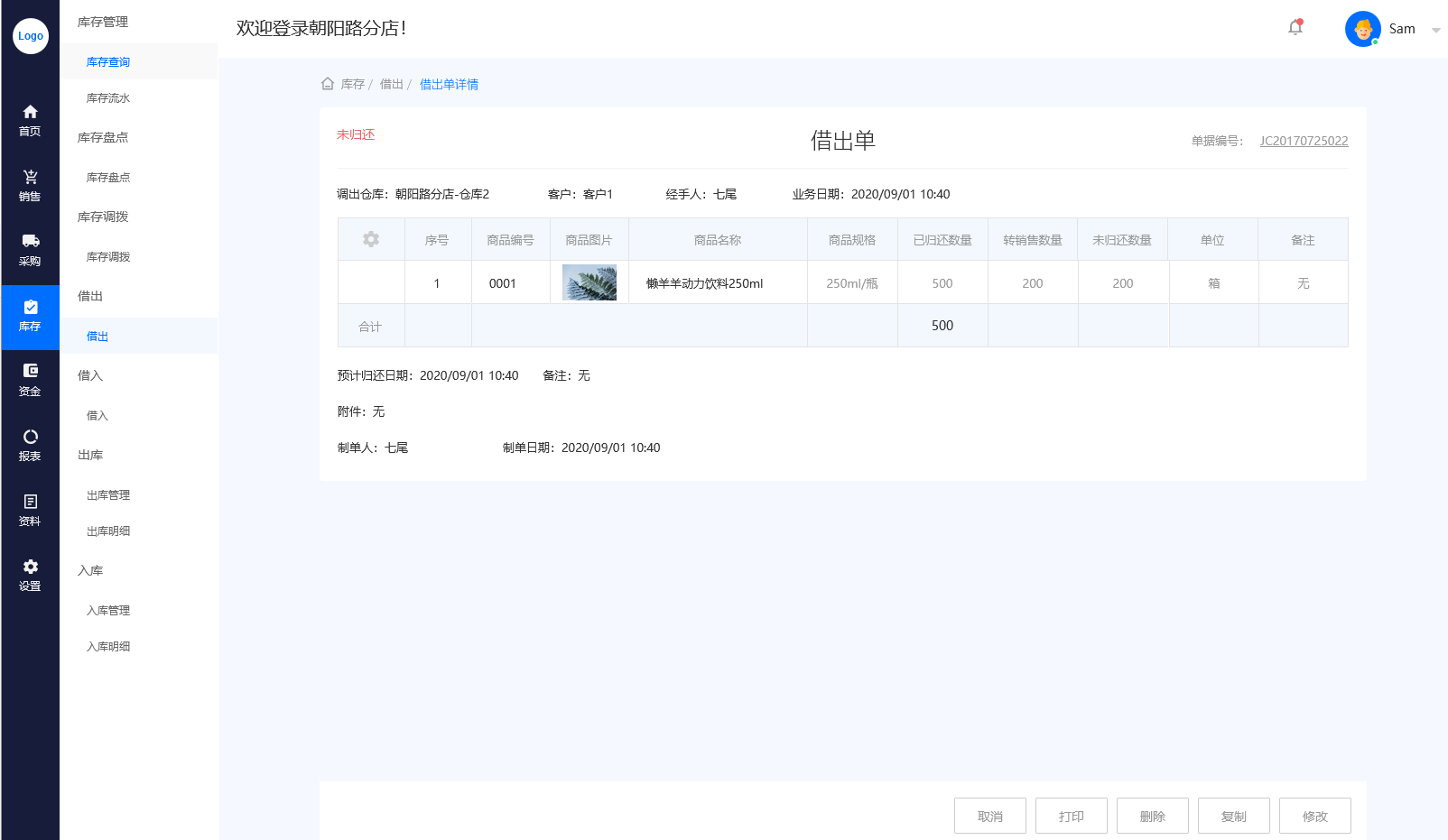Screen dimensions: 1448x840
Task: Click the 删除 delete button
Action: tap(1153, 816)
